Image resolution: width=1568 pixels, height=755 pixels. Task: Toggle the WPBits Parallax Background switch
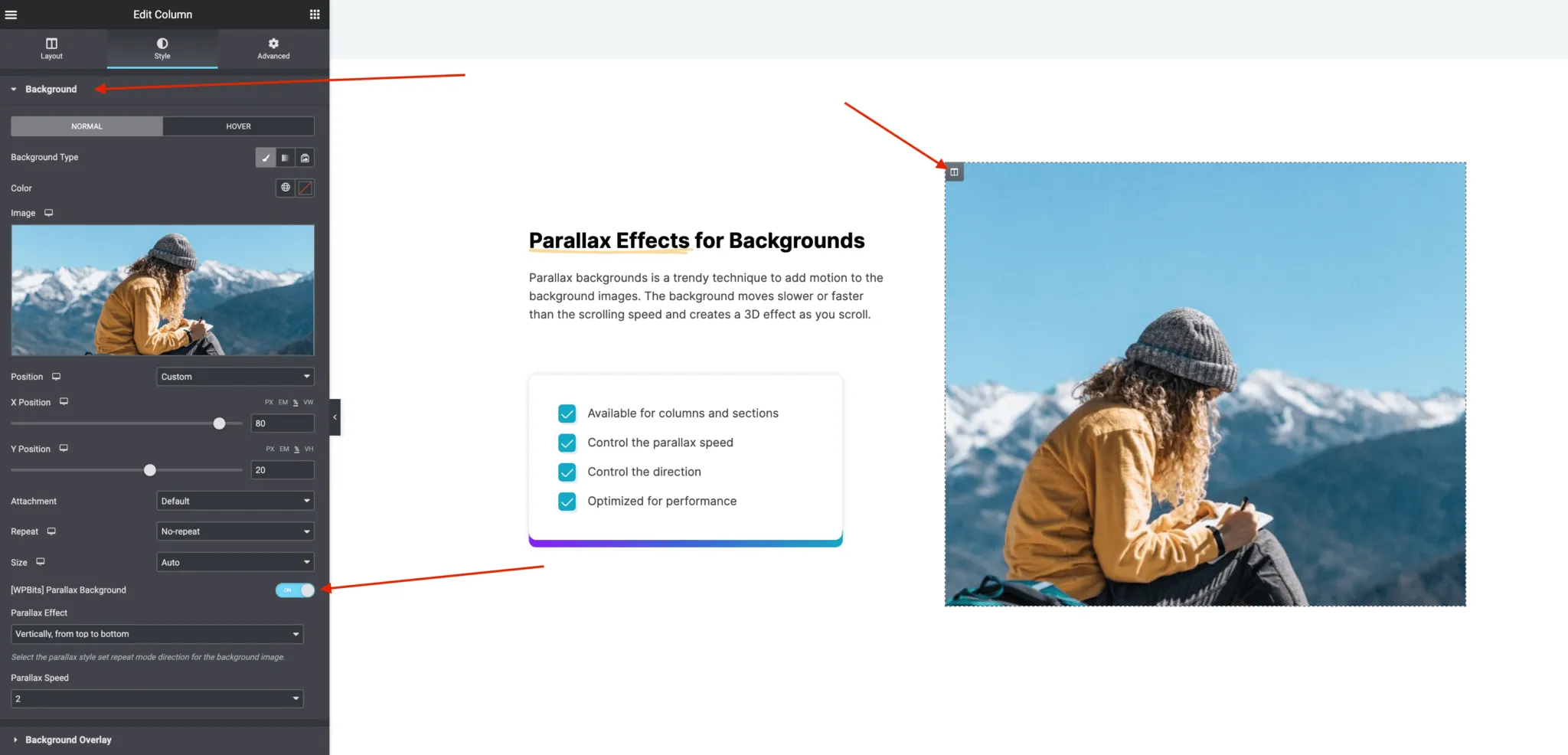tap(295, 590)
